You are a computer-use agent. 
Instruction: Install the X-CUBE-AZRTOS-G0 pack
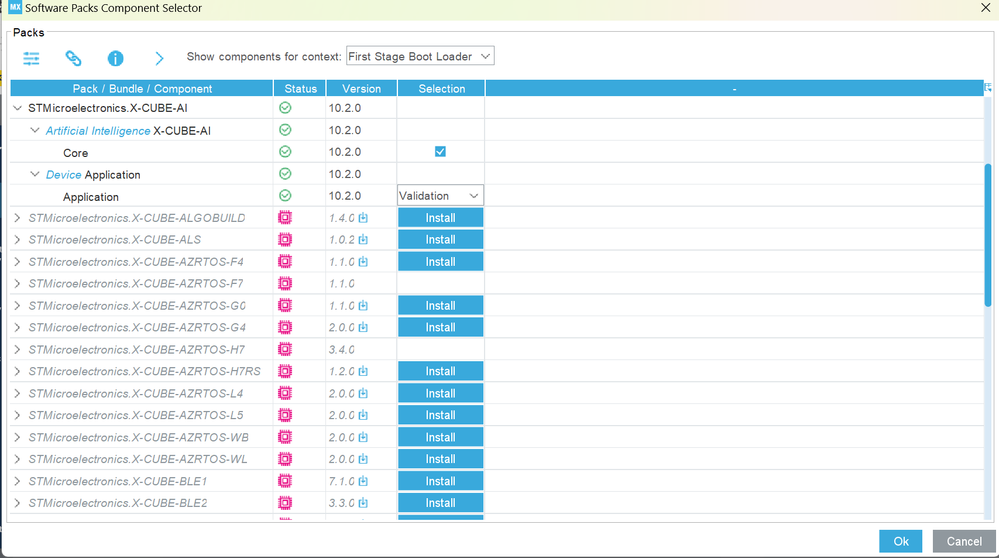pyautogui.click(x=440, y=306)
